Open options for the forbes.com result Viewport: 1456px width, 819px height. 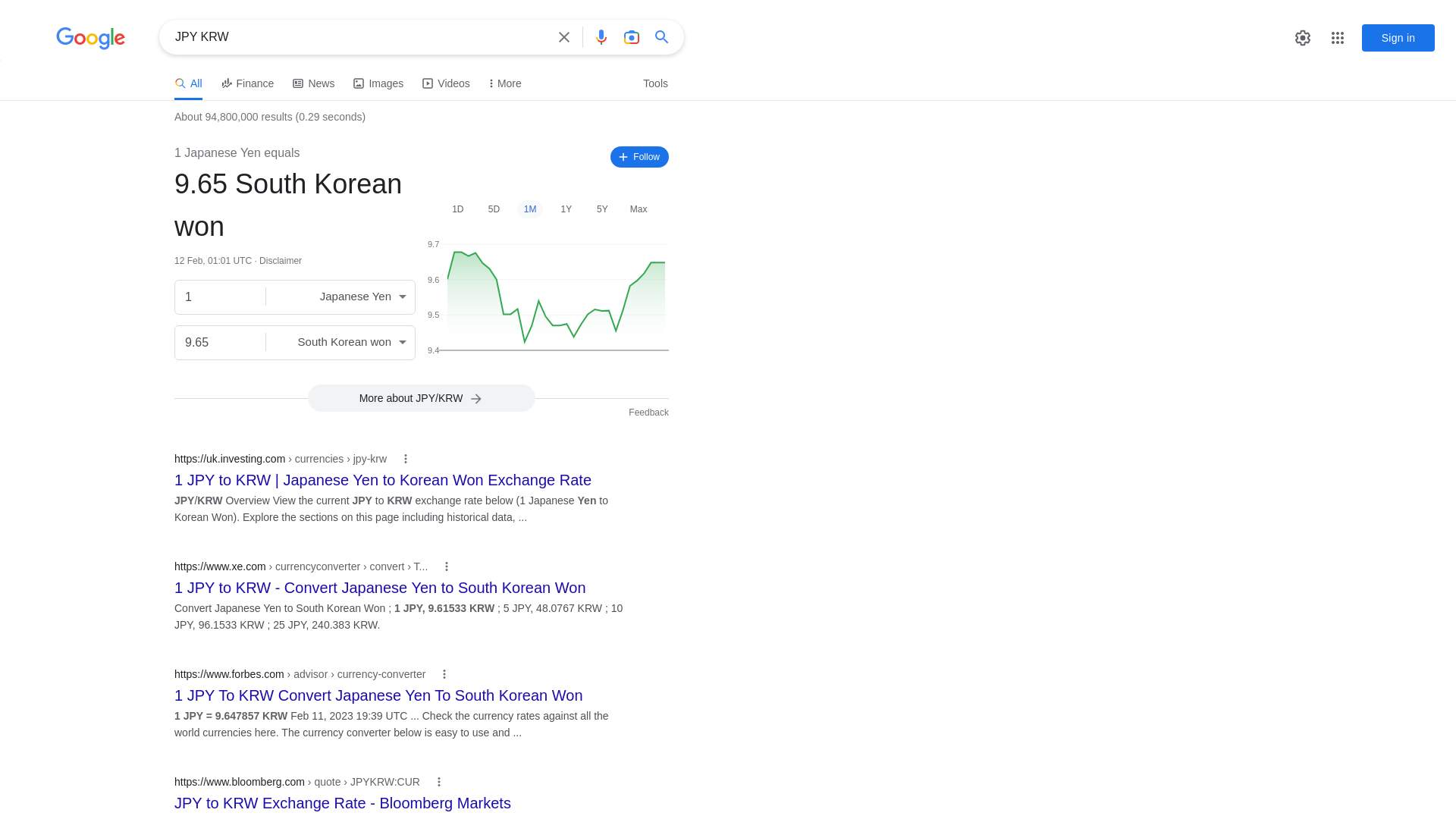[444, 674]
